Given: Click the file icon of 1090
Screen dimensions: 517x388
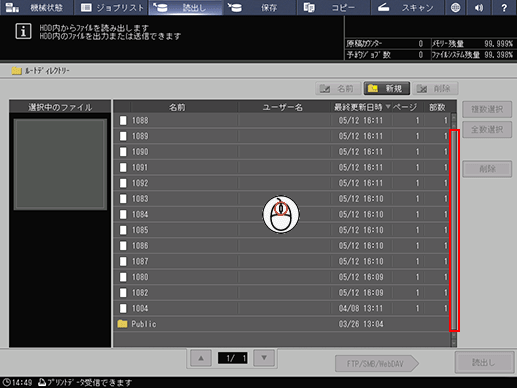Looking at the screenshot, I should (123, 152).
